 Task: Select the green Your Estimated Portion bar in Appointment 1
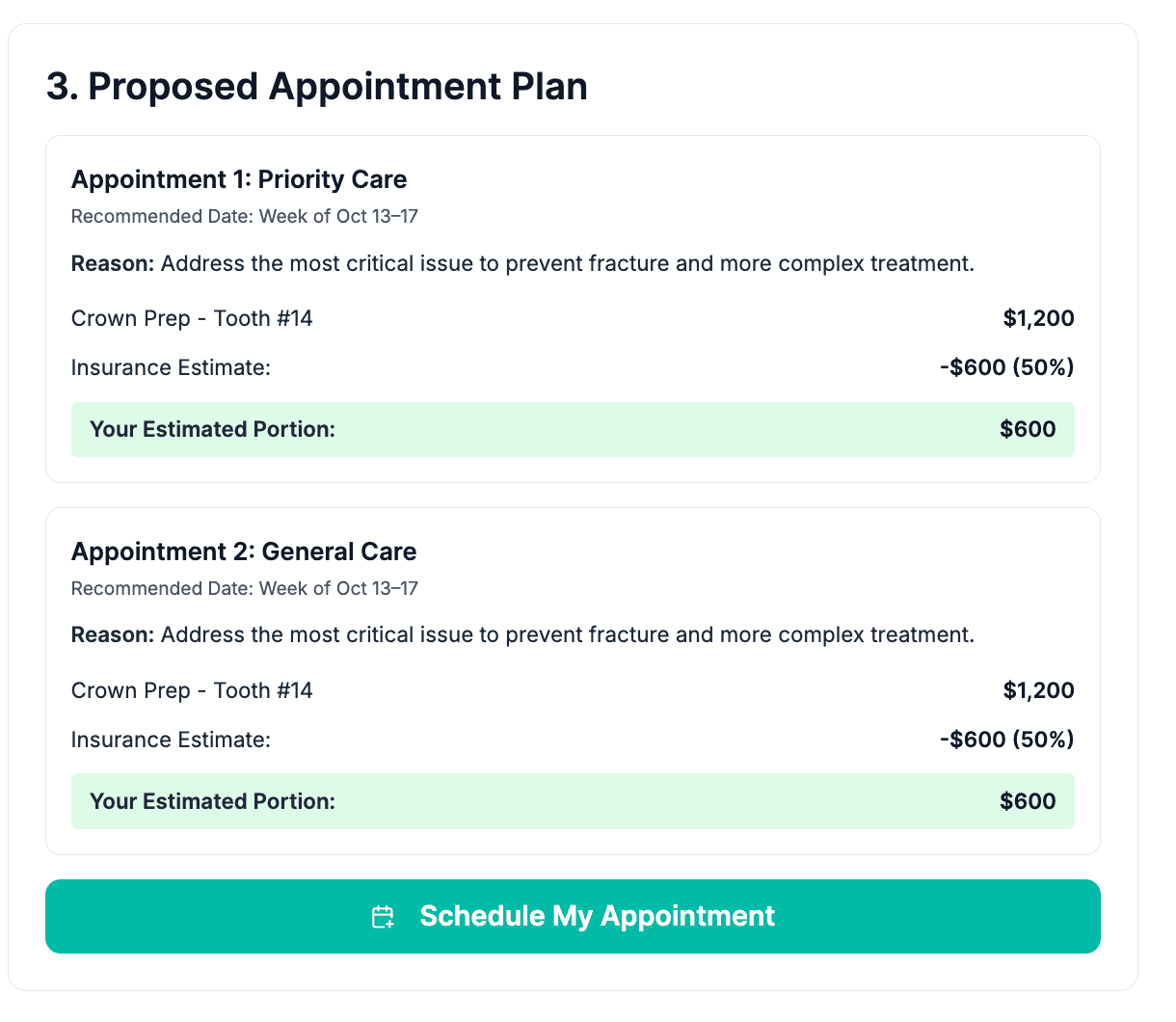(x=573, y=429)
